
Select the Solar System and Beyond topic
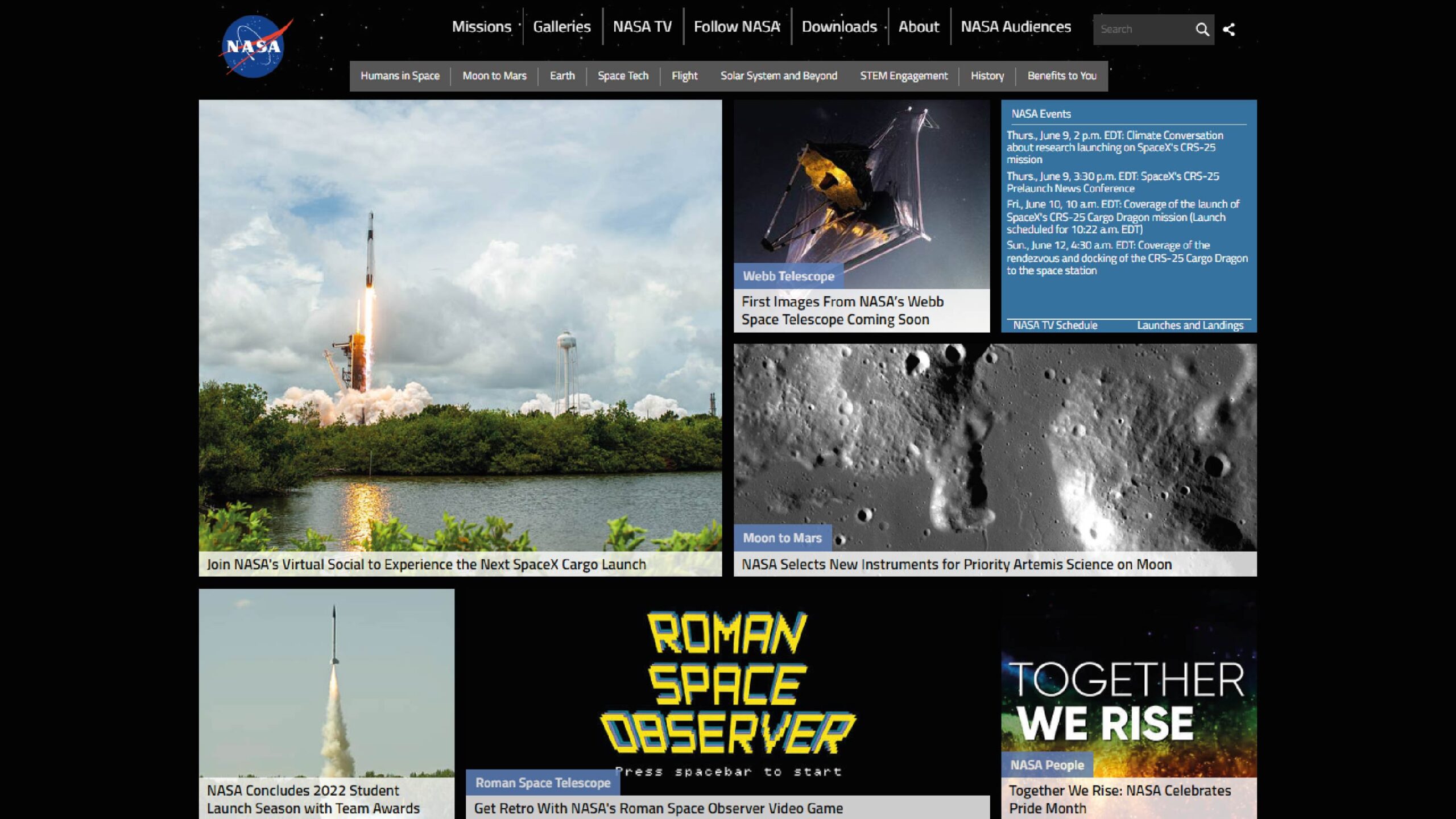778,76
